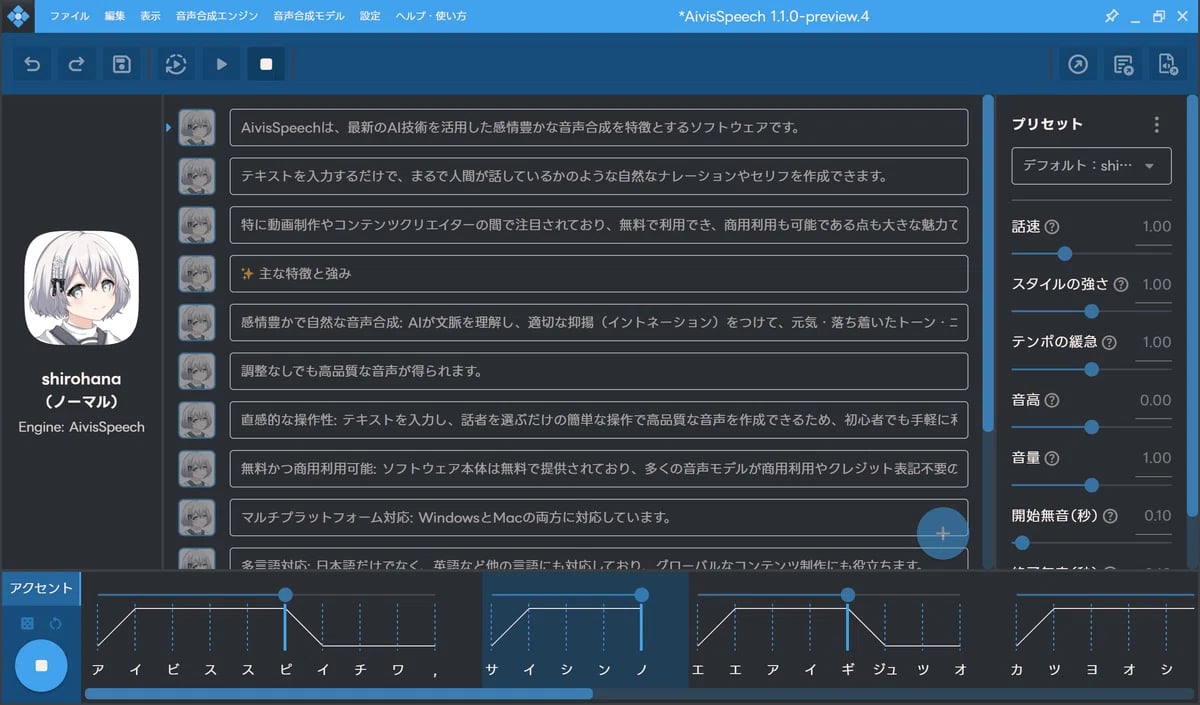Show help for 音量 parameter
Screen dimensions: 1200x705
1052,459
